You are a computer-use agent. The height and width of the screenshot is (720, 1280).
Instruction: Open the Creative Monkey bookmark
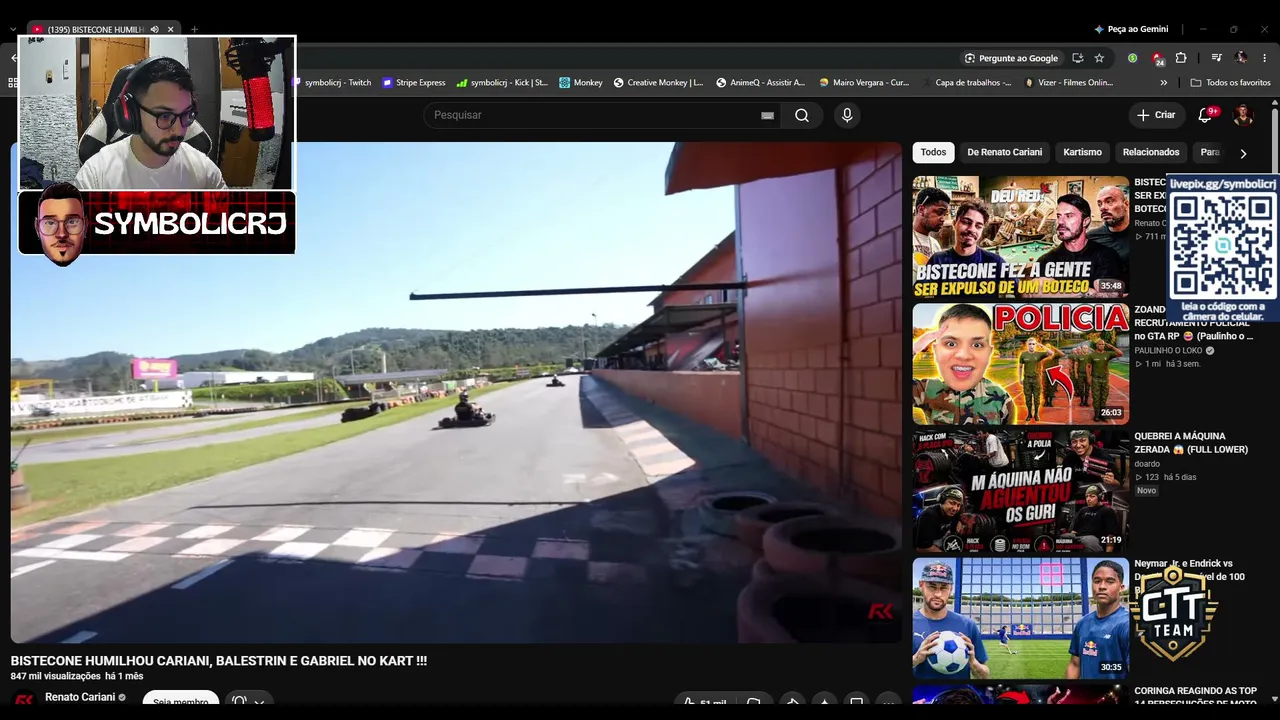point(658,83)
